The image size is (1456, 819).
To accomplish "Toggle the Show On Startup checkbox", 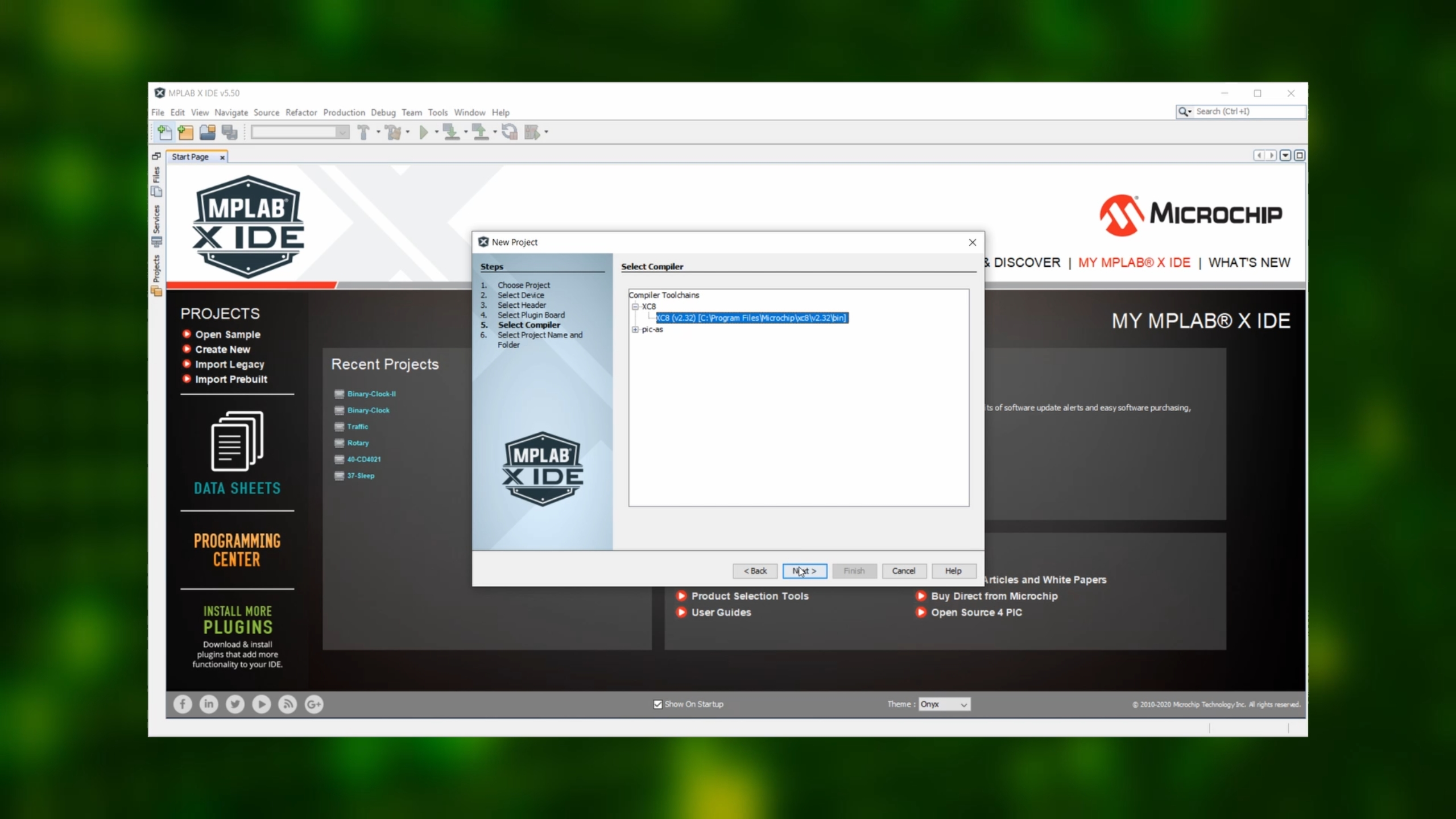I will click(658, 704).
